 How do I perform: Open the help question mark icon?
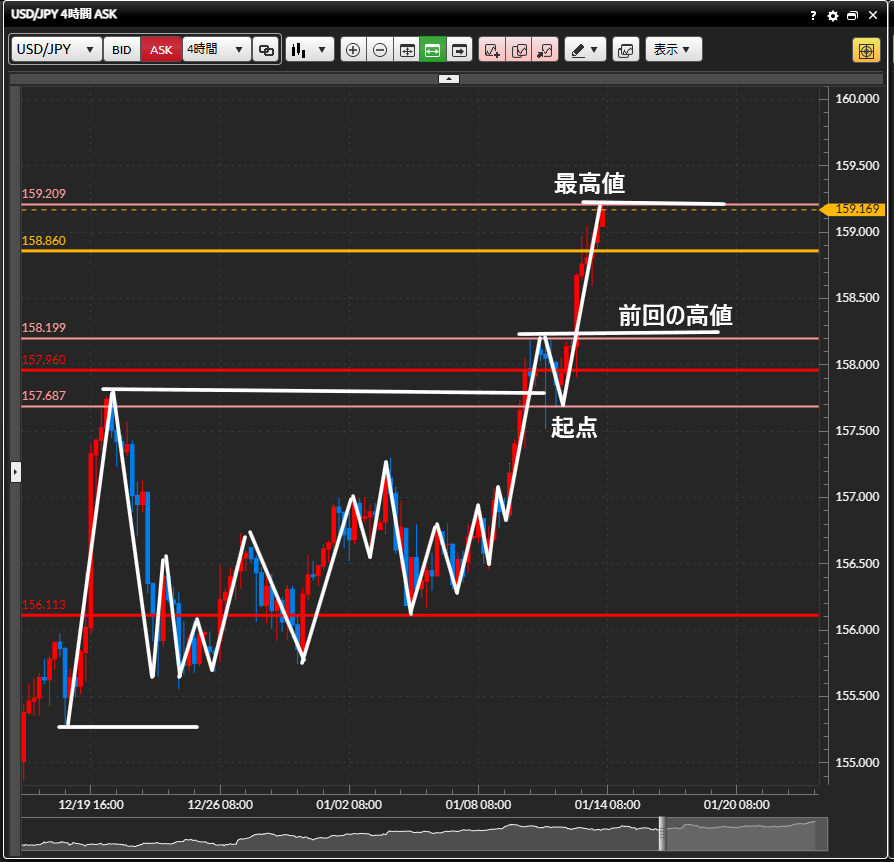(x=813, y=16)
